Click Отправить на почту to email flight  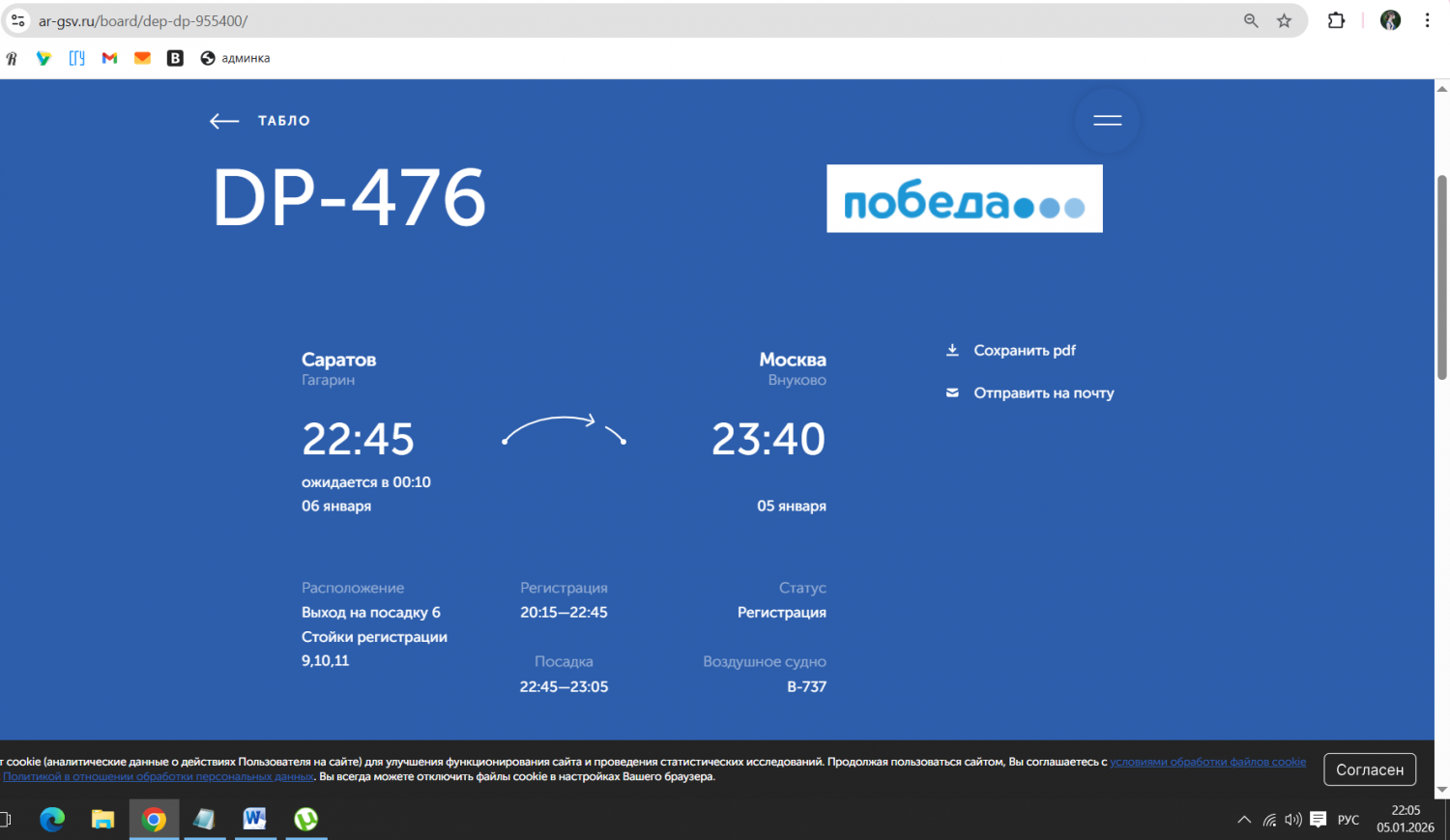(x=1042, y=392)
